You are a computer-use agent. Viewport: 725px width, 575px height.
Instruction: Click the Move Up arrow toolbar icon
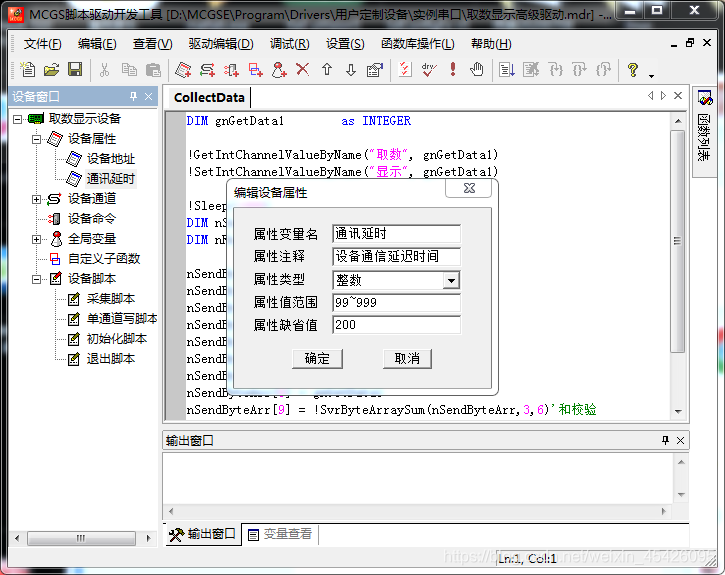326,69
